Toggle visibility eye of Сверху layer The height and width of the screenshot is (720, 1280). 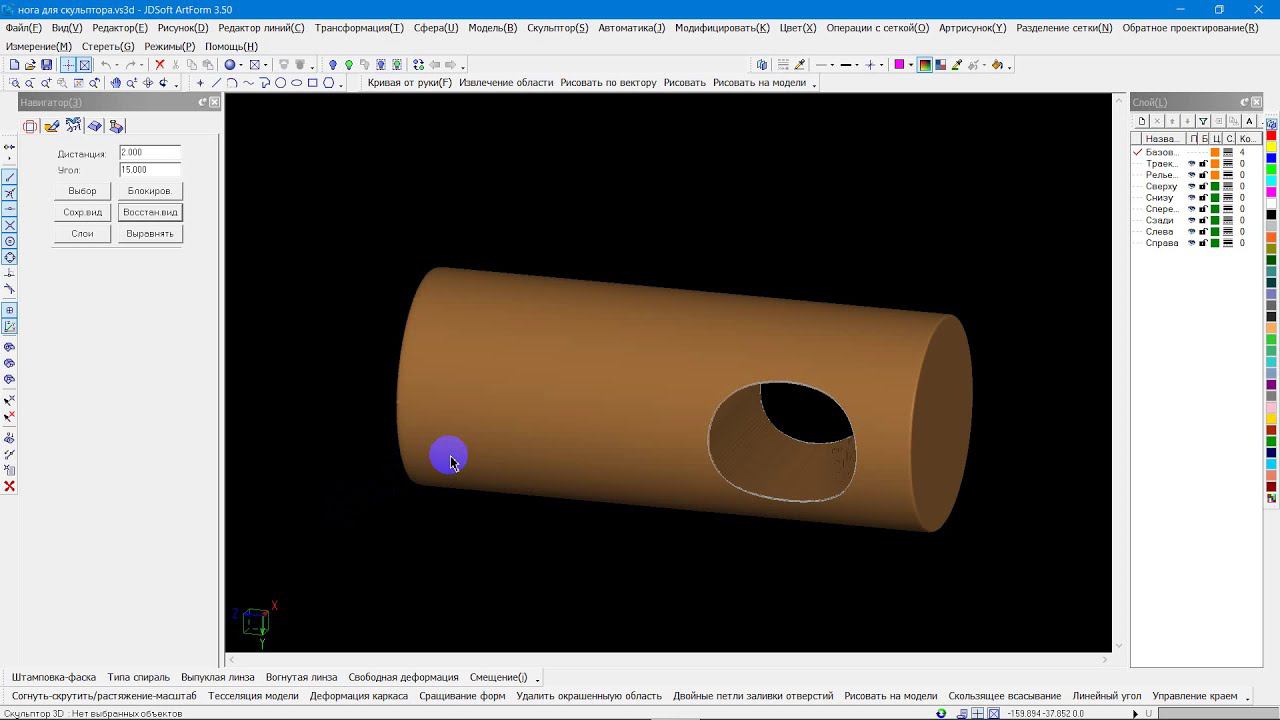[1191, 186]
